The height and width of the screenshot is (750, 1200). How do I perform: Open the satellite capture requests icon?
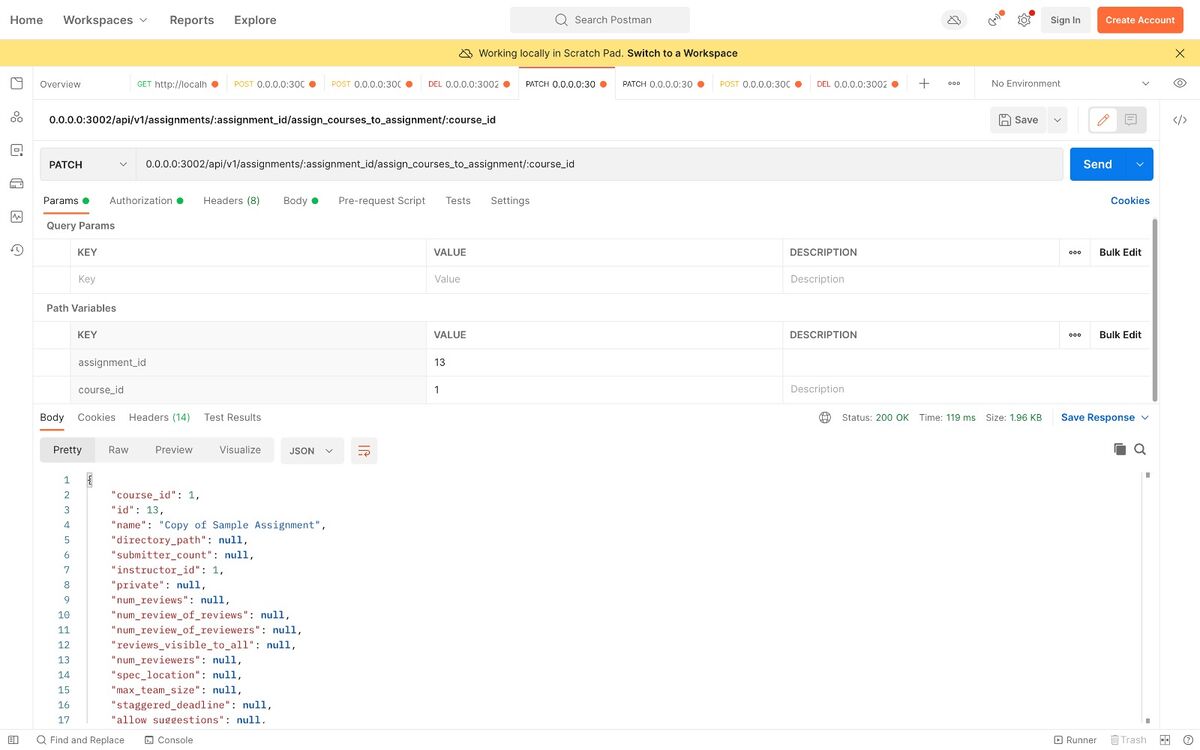point(994,20)
